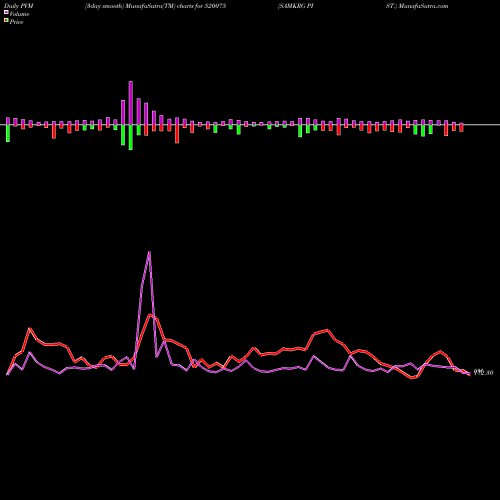This screenshot has width=500, height=500.
Task: Click the '(SAMKRG PI' stock name text
Action: tap(296, 6)
